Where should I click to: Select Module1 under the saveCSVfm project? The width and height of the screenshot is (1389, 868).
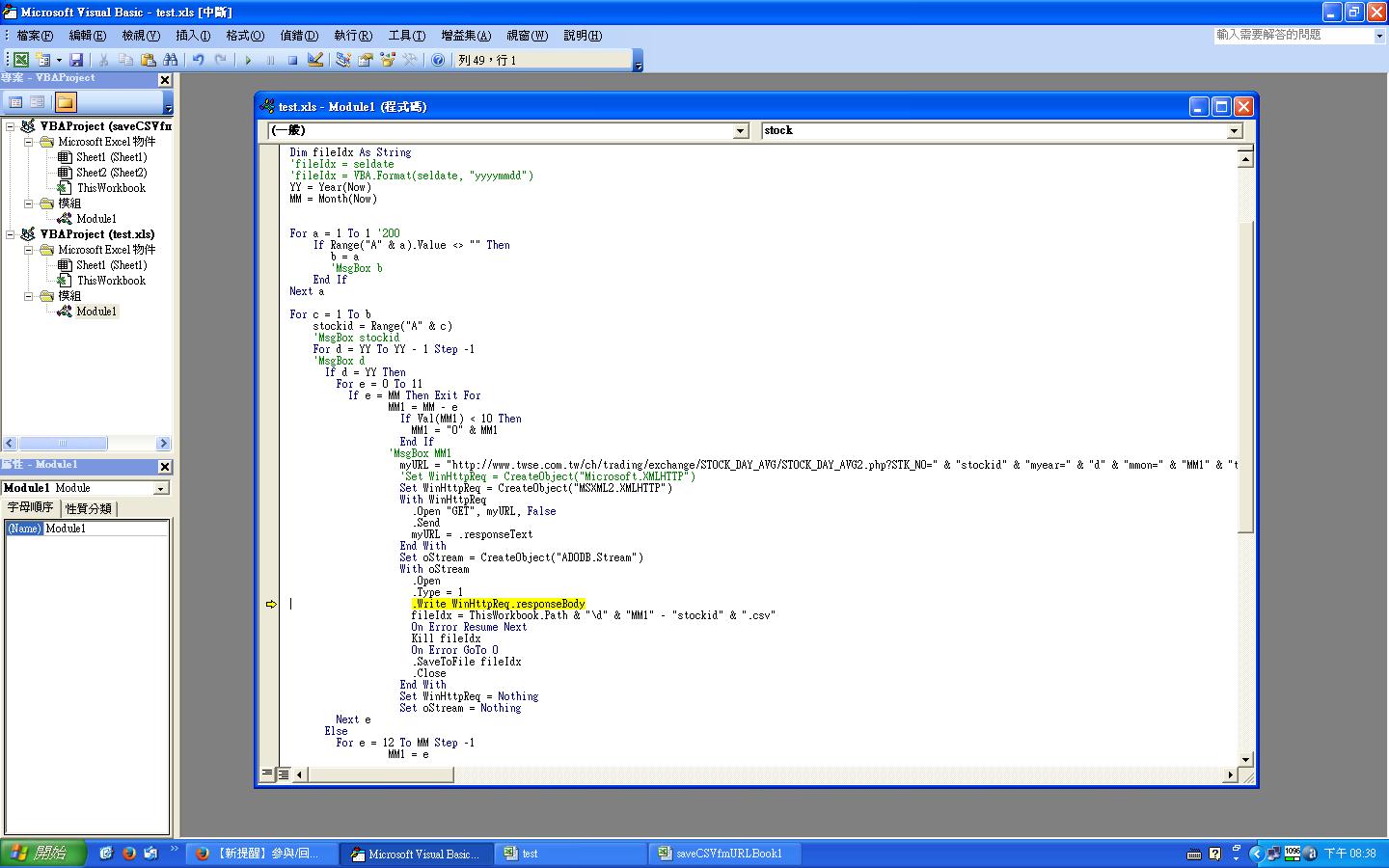click(95, 219)
